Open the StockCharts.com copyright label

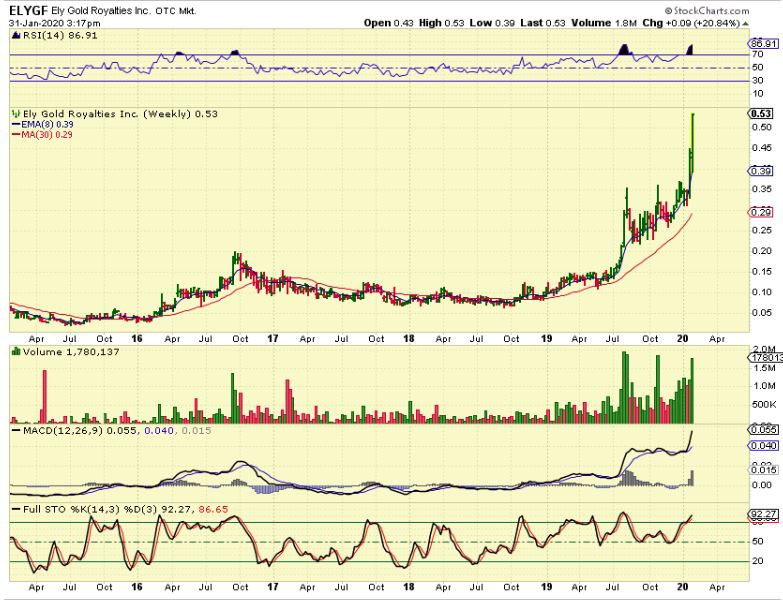tap(707, 10)
